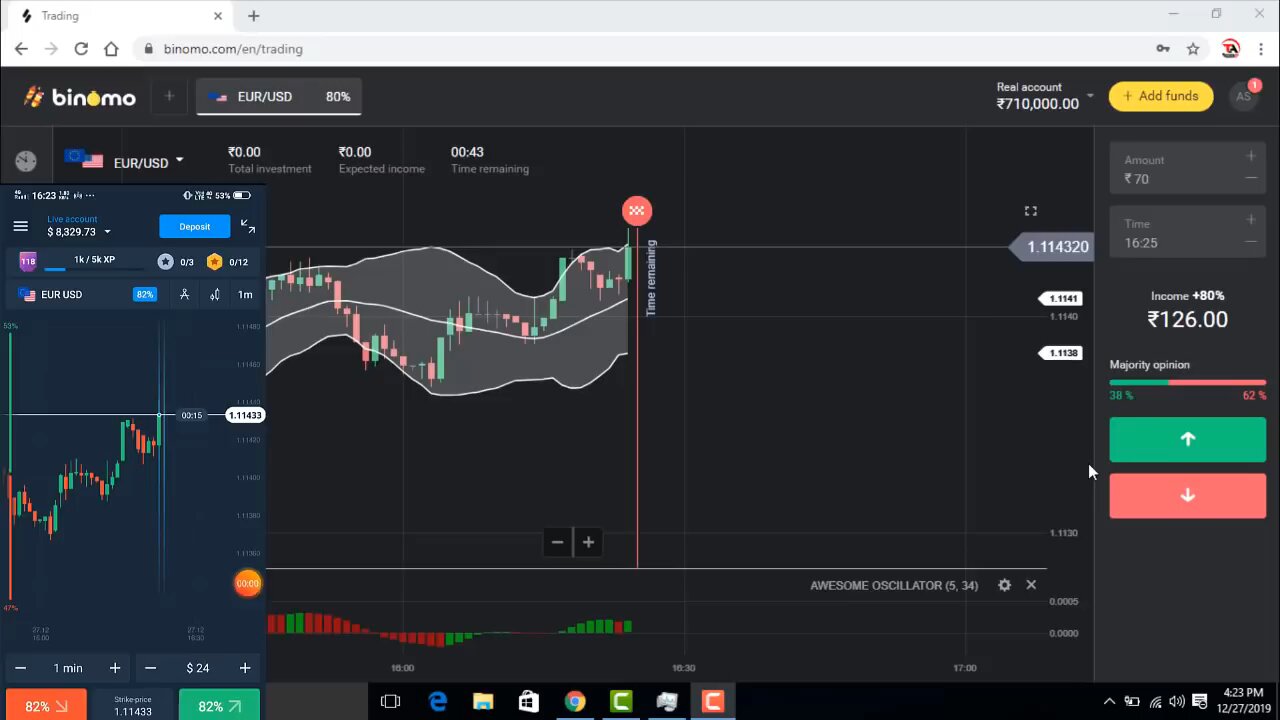
Task: Switch to the Trading browser tab
Action: click(x=122, y=16)
